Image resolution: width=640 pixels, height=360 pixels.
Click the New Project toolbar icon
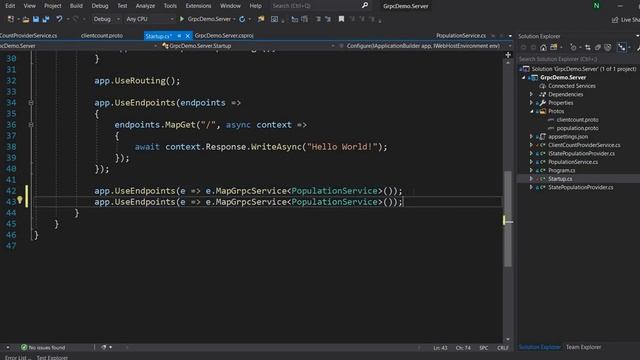point(11,19)
